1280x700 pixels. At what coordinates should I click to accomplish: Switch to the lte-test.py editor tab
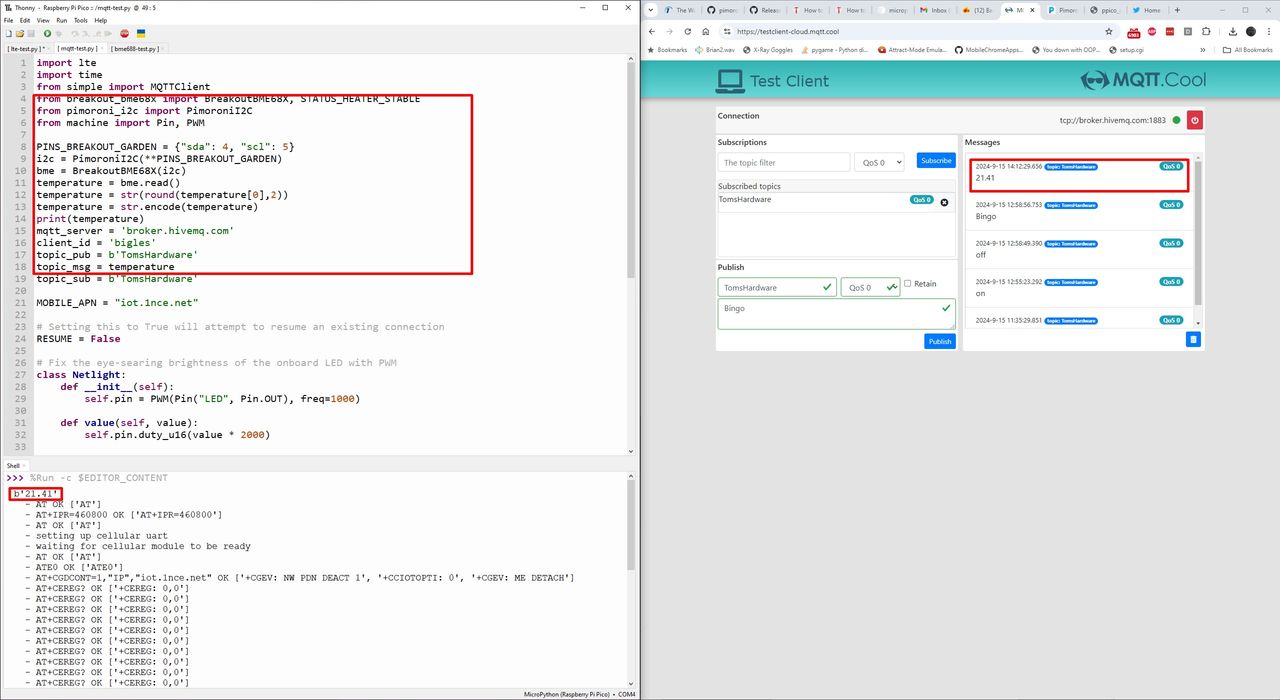26,48
